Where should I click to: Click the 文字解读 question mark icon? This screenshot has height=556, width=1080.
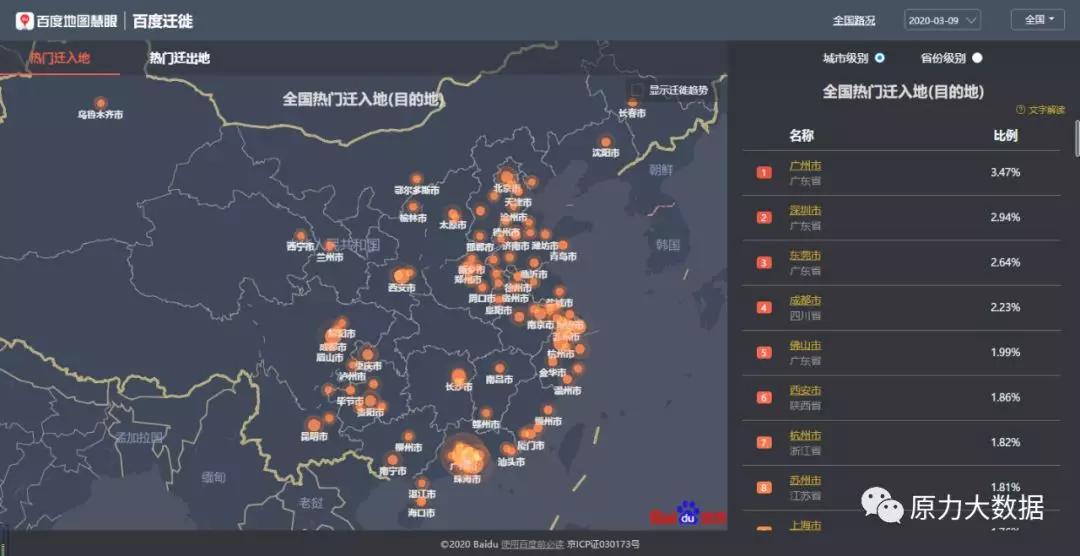(x=1020, y=110)
